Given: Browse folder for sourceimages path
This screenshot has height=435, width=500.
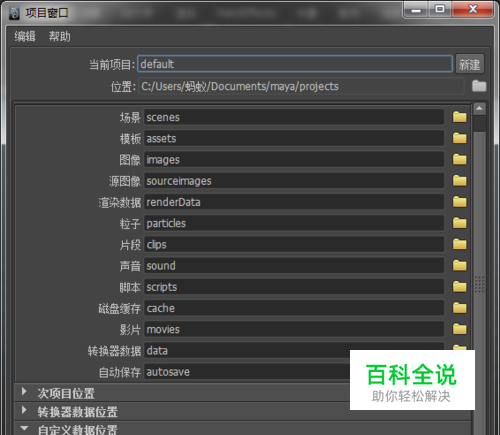Looking at the screenshot, I should point(459,181).
